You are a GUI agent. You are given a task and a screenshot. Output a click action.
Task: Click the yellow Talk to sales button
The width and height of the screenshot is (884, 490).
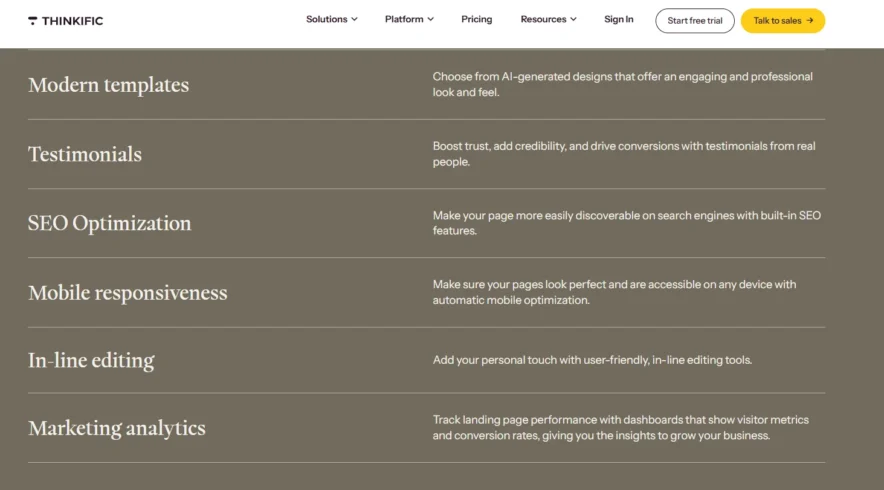coord(782,20)
